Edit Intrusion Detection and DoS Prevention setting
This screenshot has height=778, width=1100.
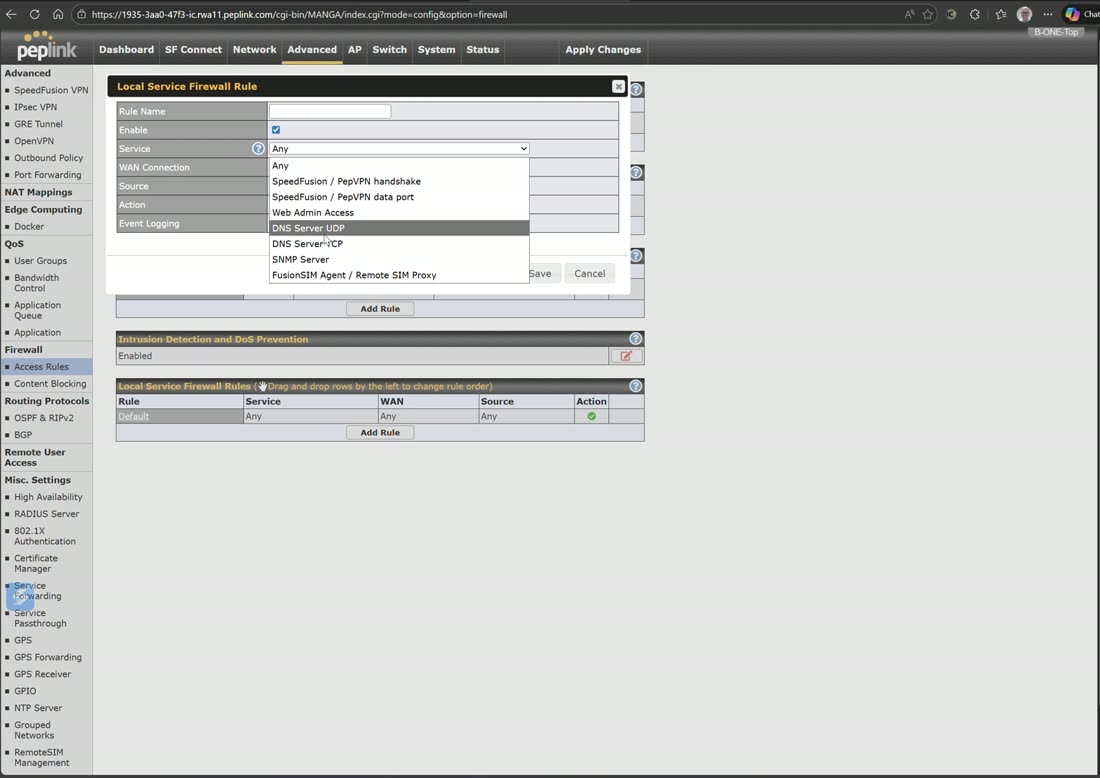pos(626,356)
